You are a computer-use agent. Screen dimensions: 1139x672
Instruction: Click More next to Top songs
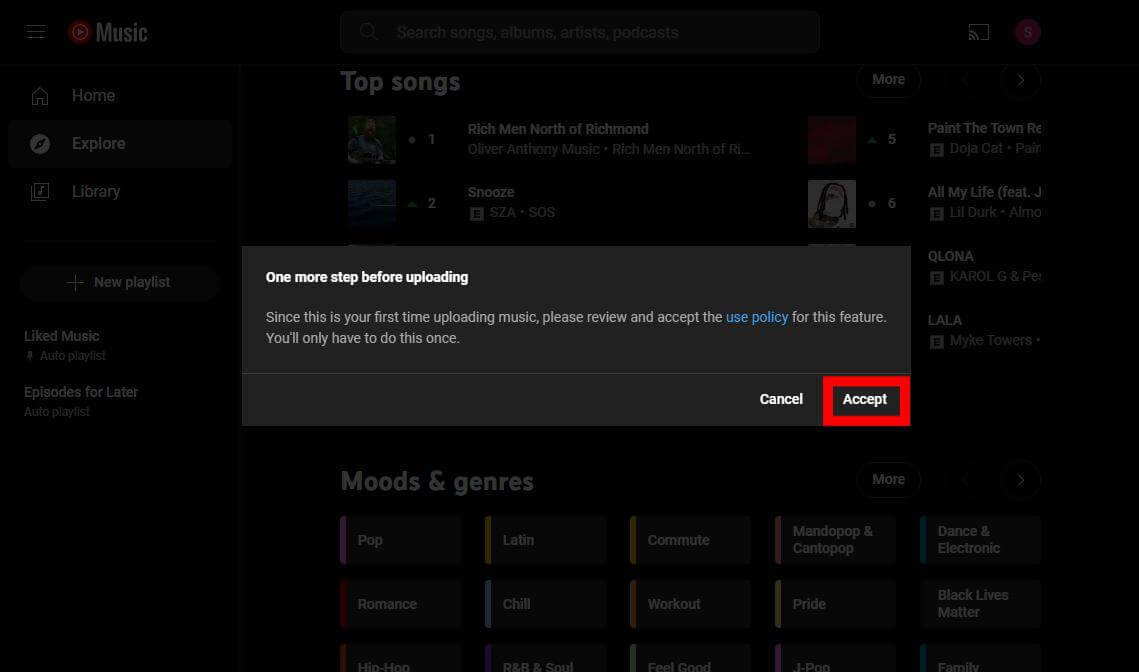888,79
